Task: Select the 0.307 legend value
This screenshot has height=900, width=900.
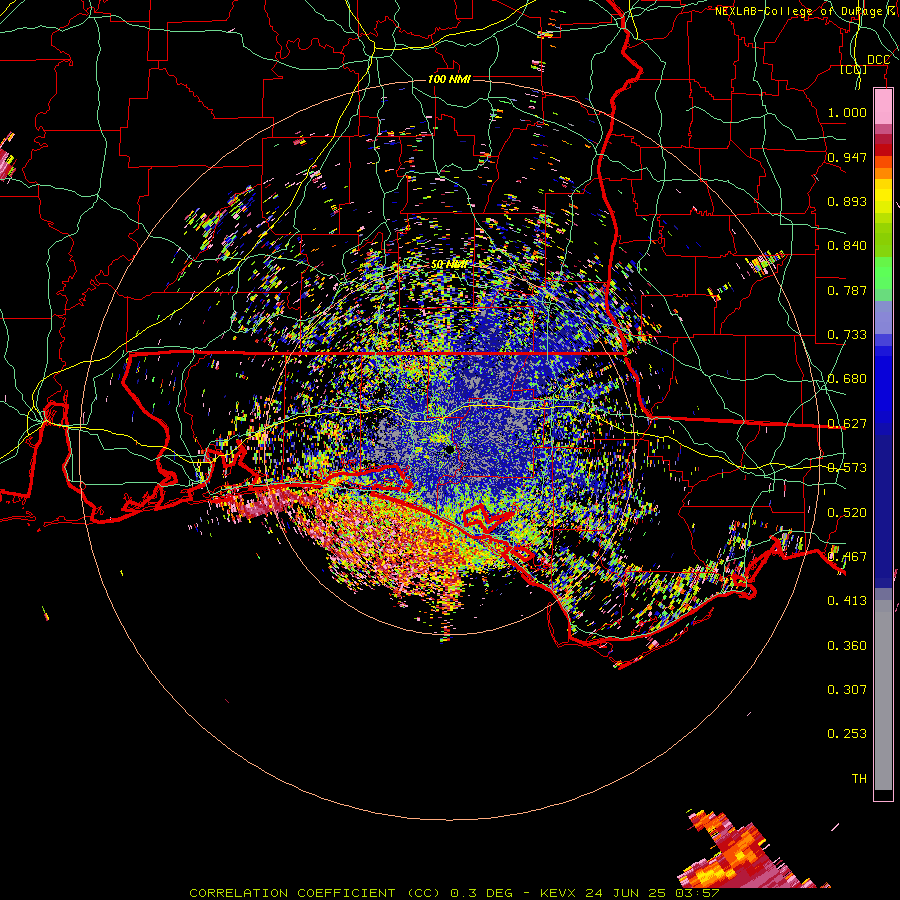Action: tap(847, 690)
